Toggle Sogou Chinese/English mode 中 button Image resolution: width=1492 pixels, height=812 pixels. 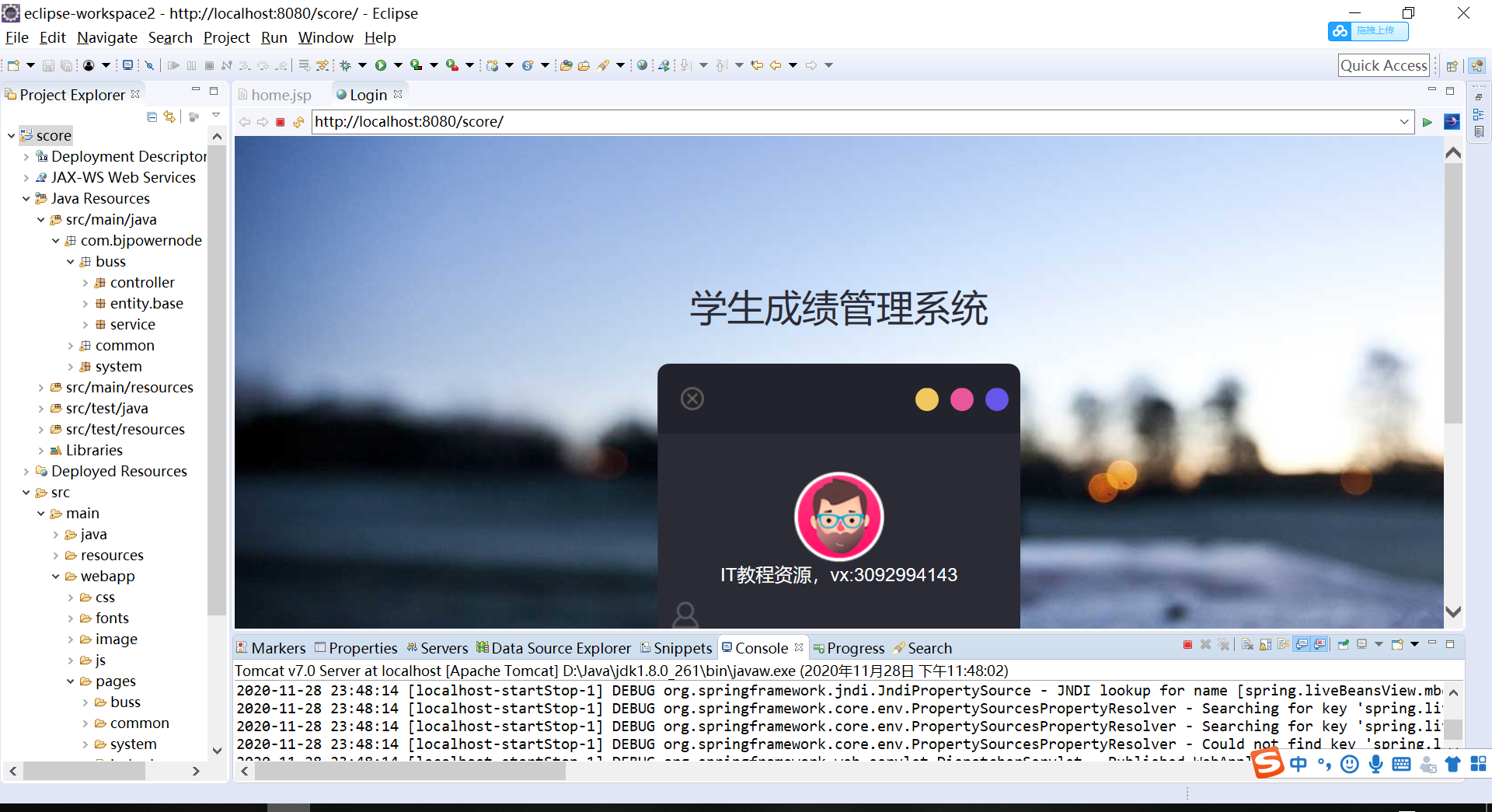click(x=1299, y=764)
